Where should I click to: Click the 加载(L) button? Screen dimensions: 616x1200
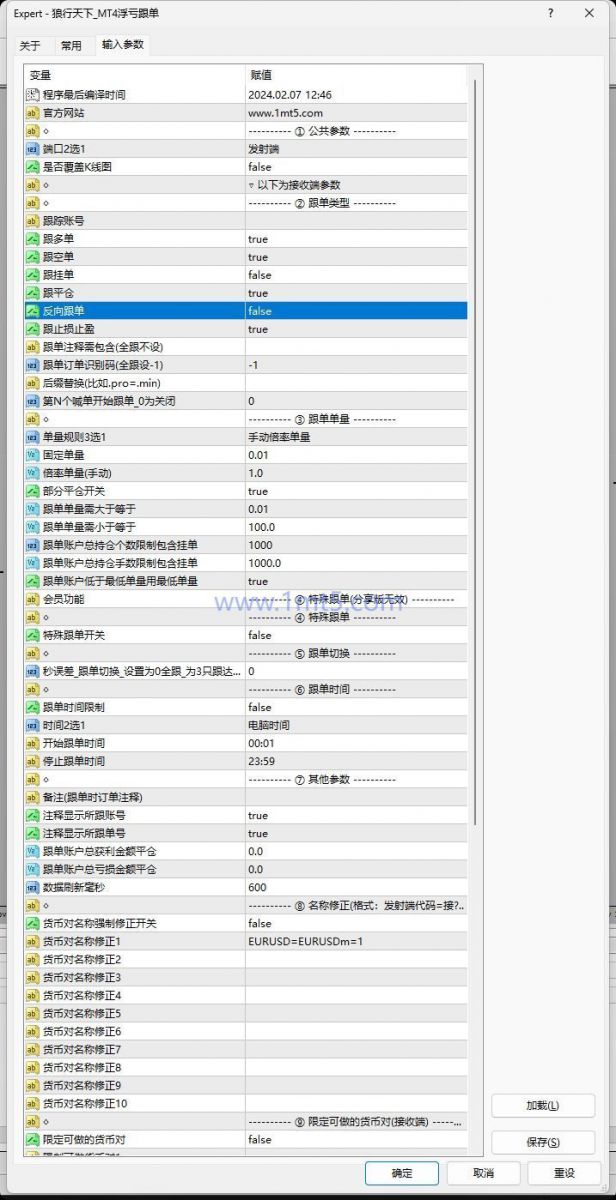pyautogui.click(x=543, y=1106)
